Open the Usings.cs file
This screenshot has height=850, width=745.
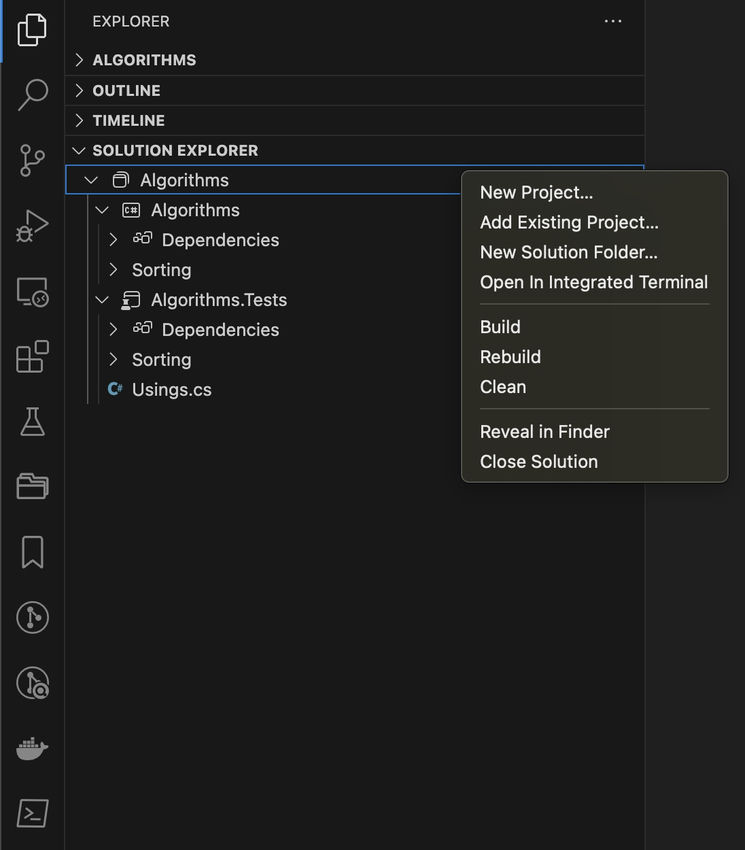(171, 390)
